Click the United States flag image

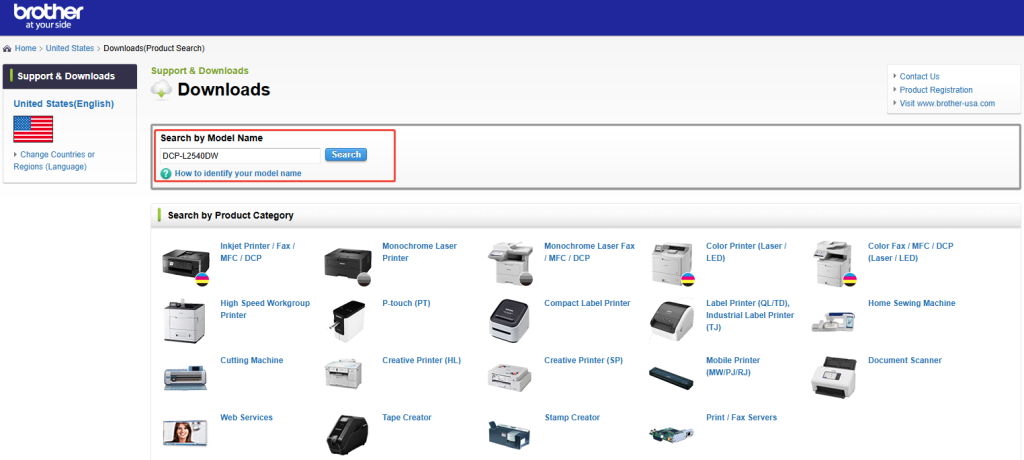pos(33,129)
